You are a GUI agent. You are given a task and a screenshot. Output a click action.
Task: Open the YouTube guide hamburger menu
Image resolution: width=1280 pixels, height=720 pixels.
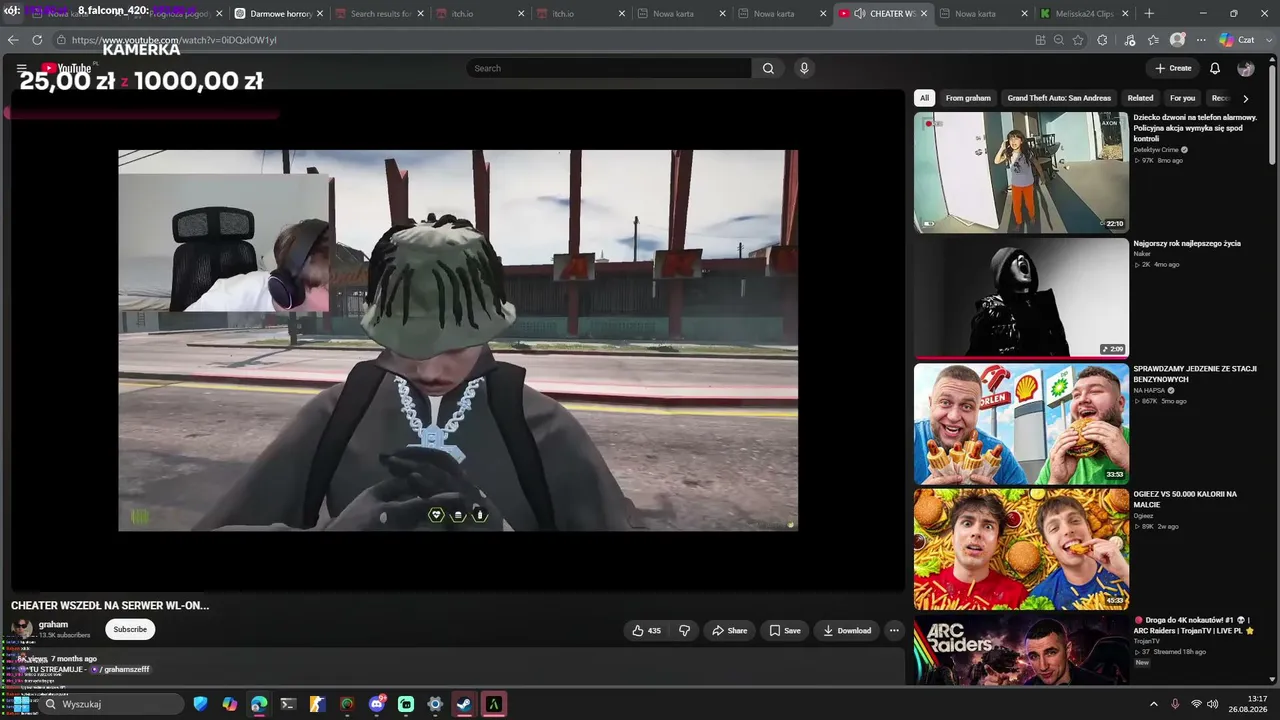pyautogui.click(x=21, y=68)
